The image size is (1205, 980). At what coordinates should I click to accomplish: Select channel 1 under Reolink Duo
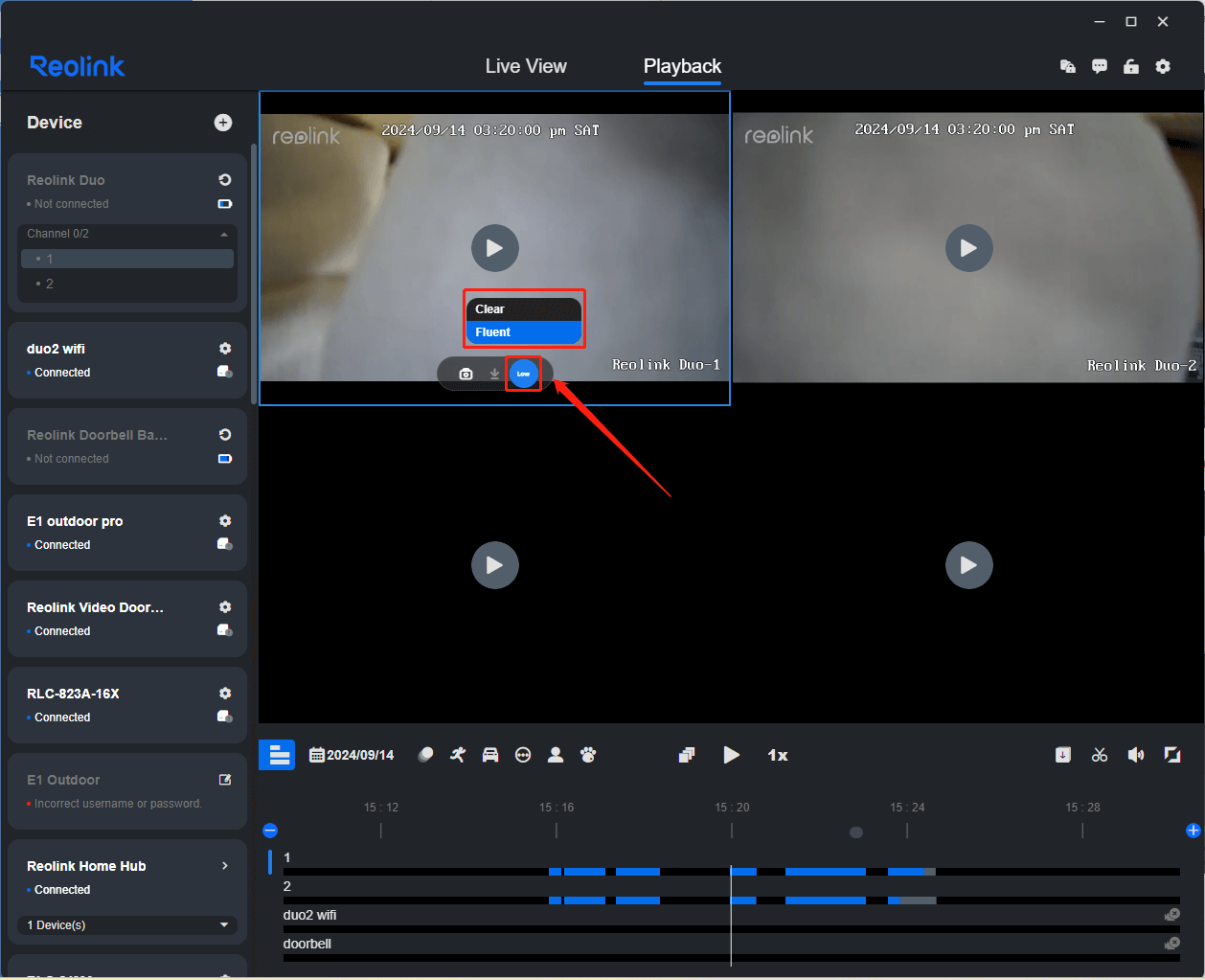(x=127, y=259)
